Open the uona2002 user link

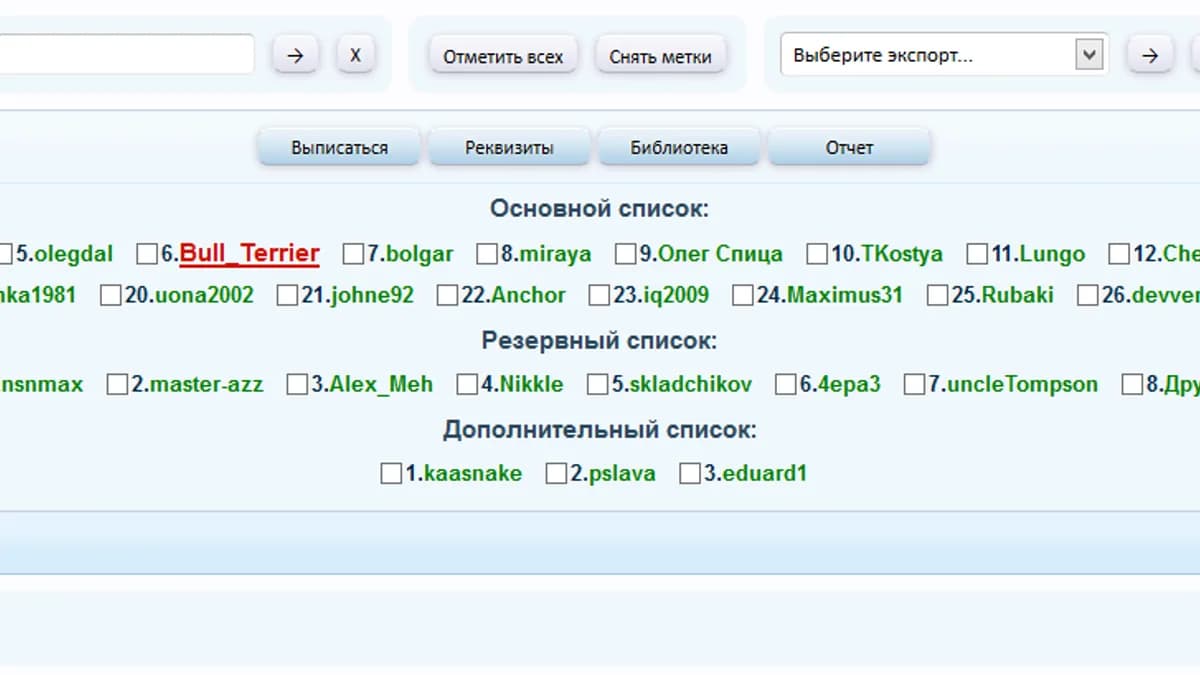[x=202, y=296]
